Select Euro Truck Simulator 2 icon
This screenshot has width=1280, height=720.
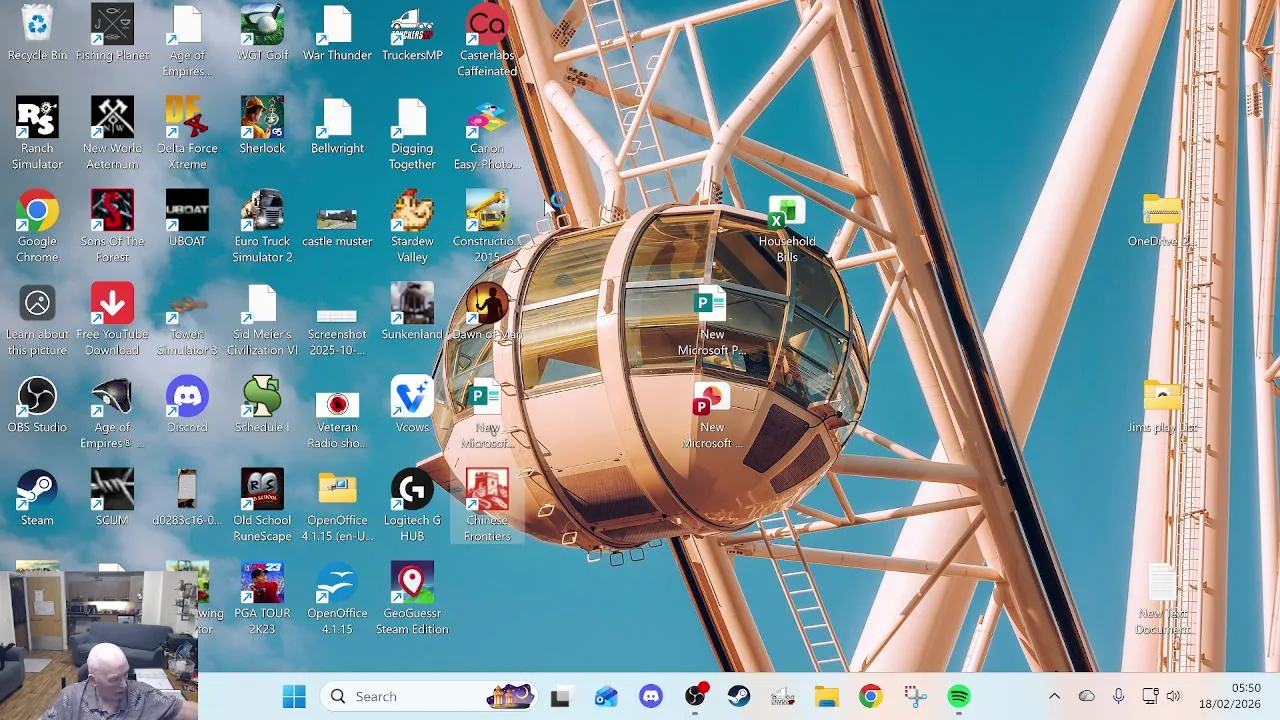coord(262,227)
